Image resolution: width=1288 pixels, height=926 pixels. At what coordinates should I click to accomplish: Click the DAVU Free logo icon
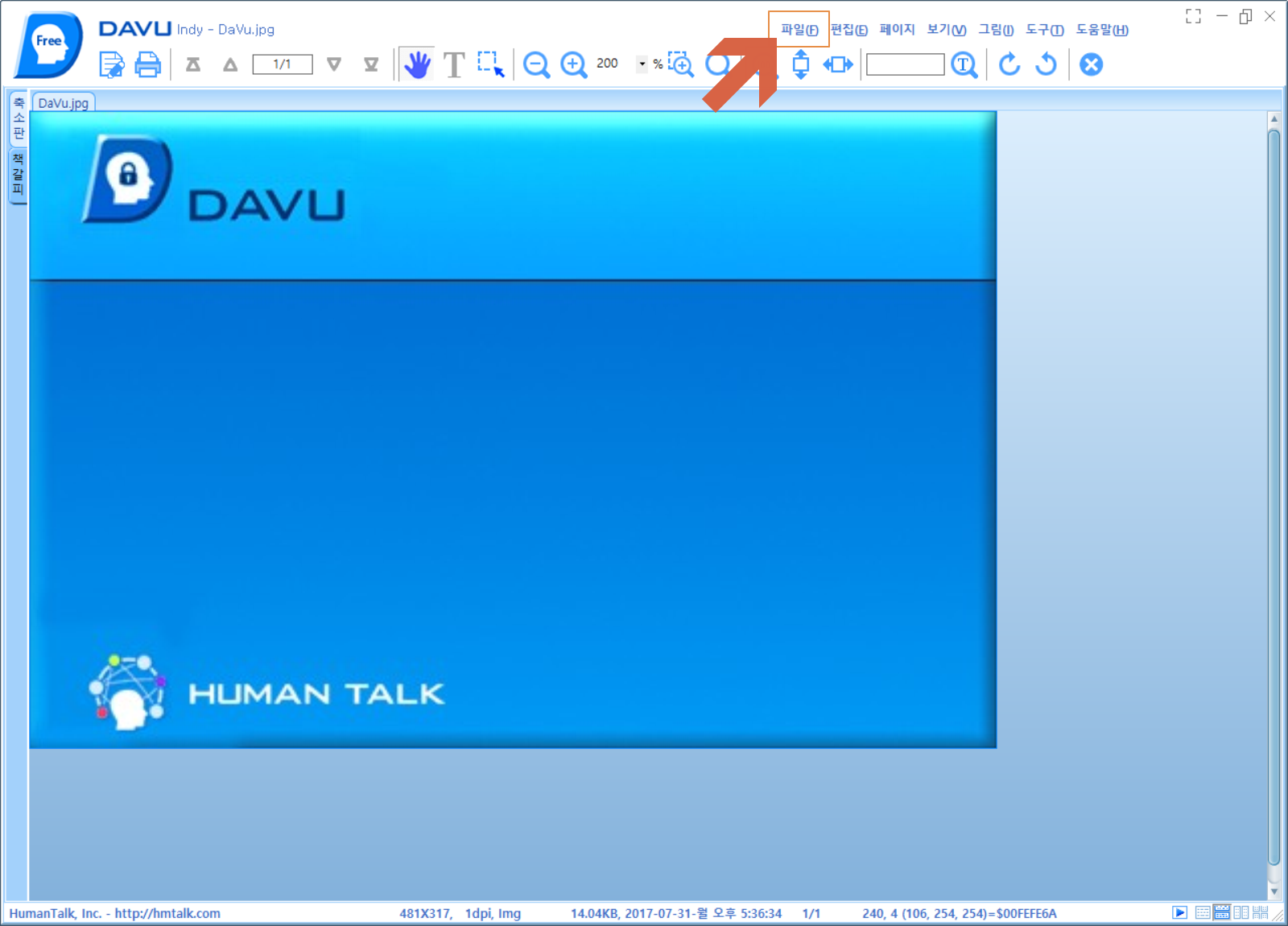pos(47,44)
